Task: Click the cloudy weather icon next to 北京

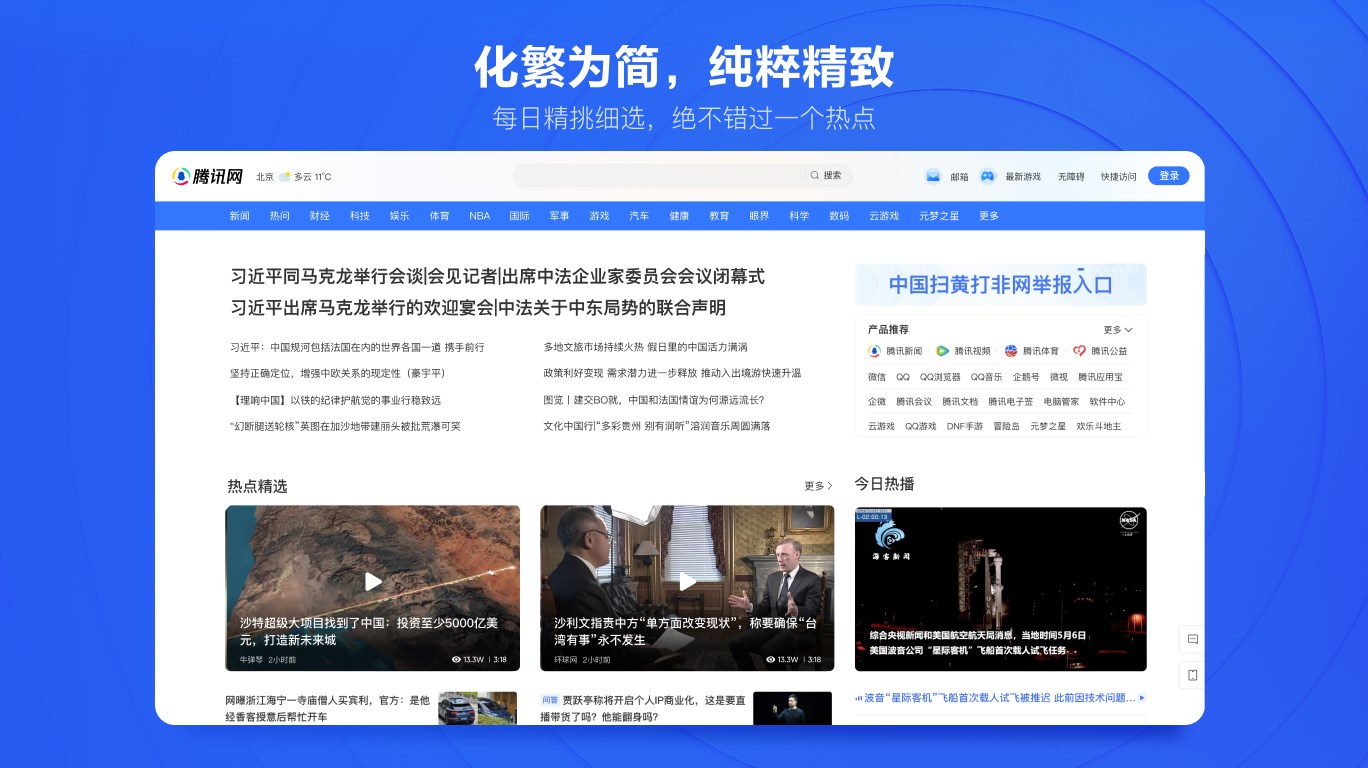Action: coord(284,177)
